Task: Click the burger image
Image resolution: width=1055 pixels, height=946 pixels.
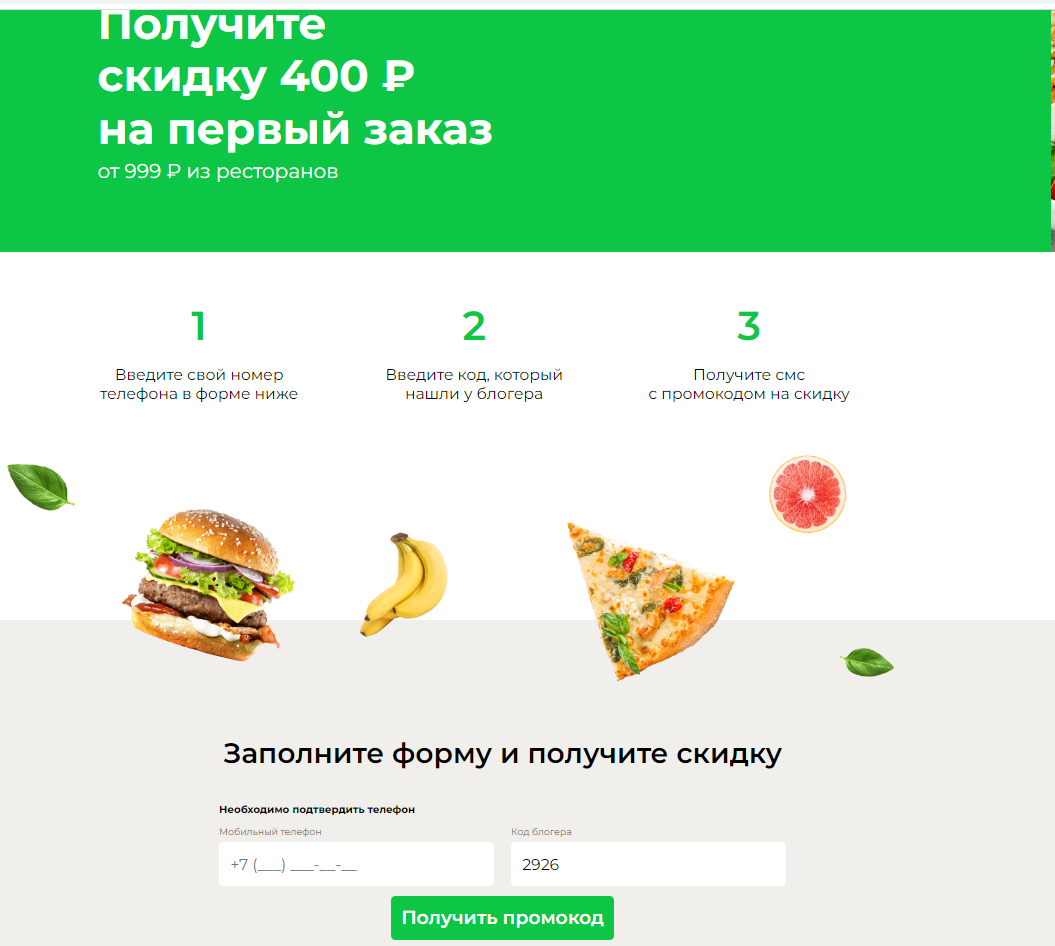Action: 208,585
